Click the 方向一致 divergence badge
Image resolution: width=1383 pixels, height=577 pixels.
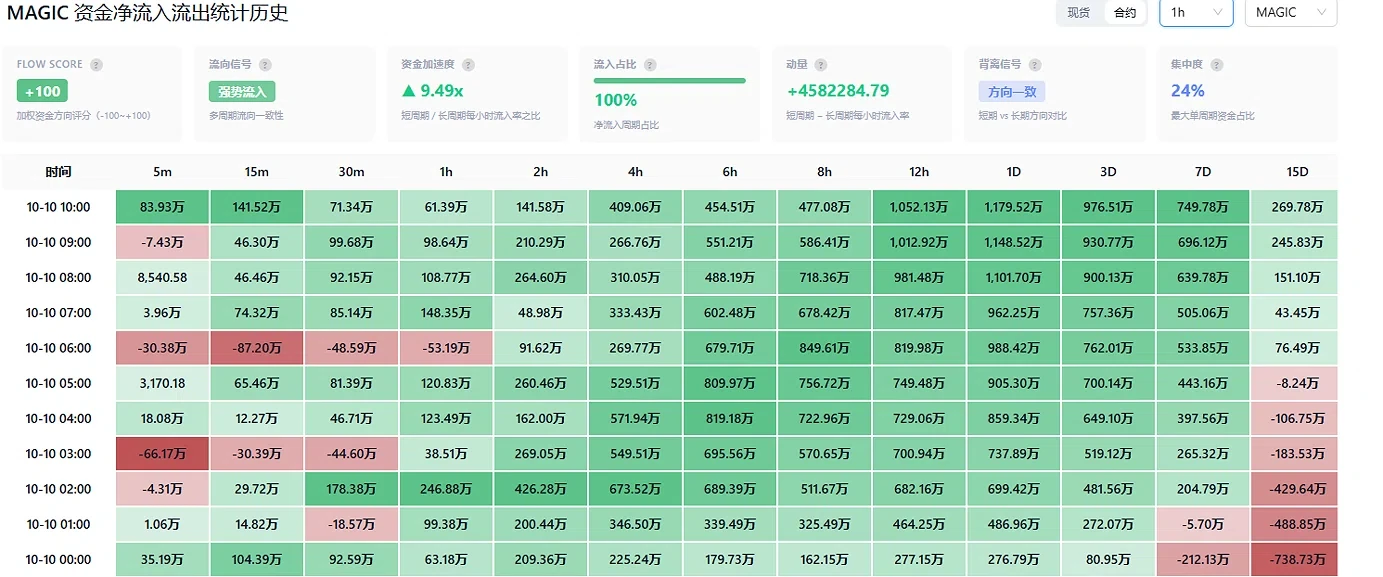[1012, 91]
